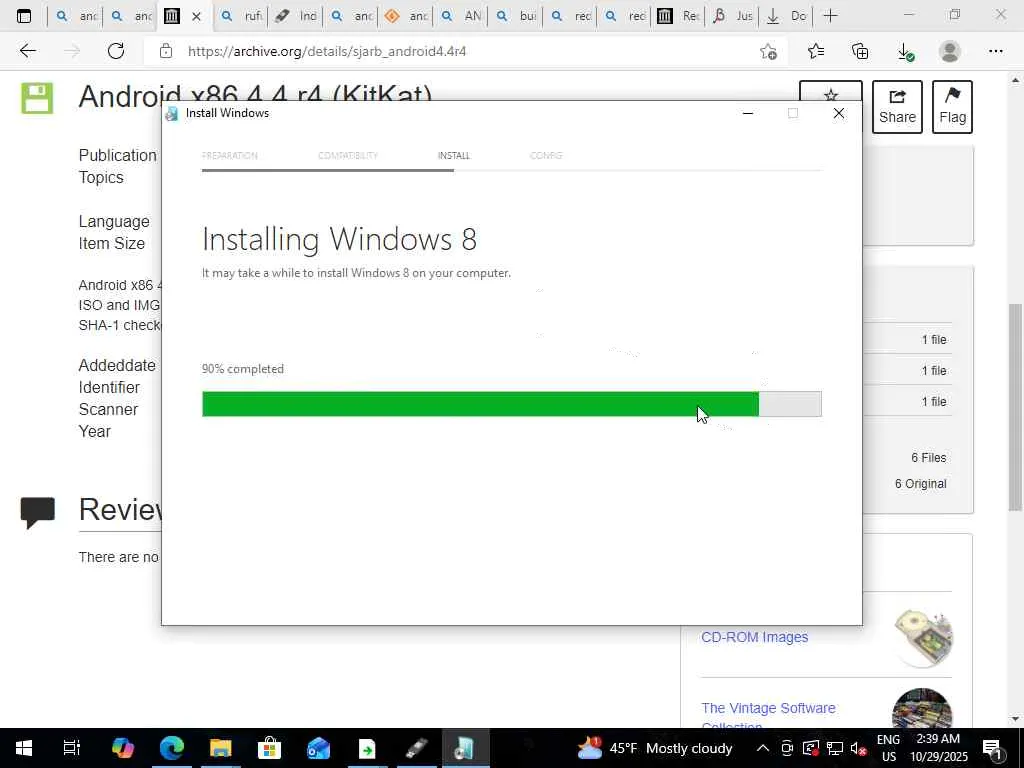This screenshot has height=768, width=1024.
Task: Click the '6 Files' text
Action: click(929, 458)
